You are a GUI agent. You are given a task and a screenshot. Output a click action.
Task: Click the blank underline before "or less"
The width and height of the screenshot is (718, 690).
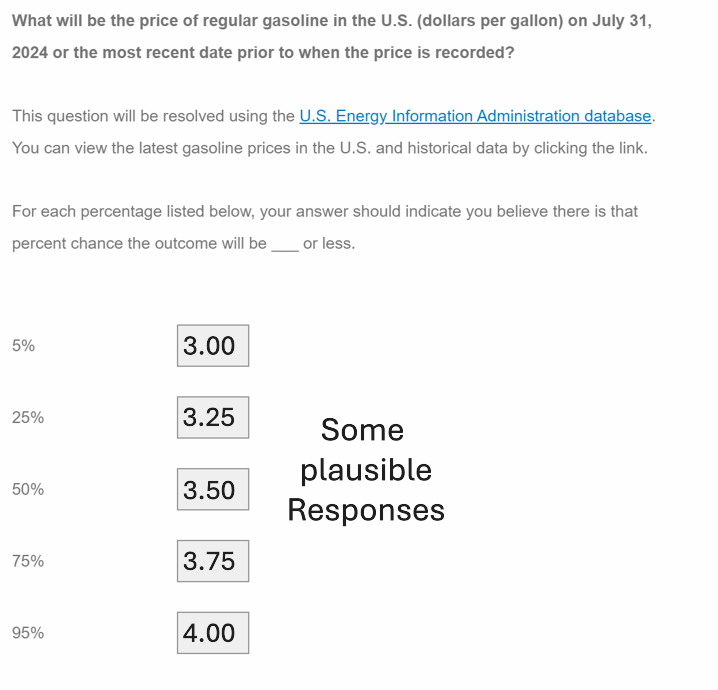click(285, 244)
